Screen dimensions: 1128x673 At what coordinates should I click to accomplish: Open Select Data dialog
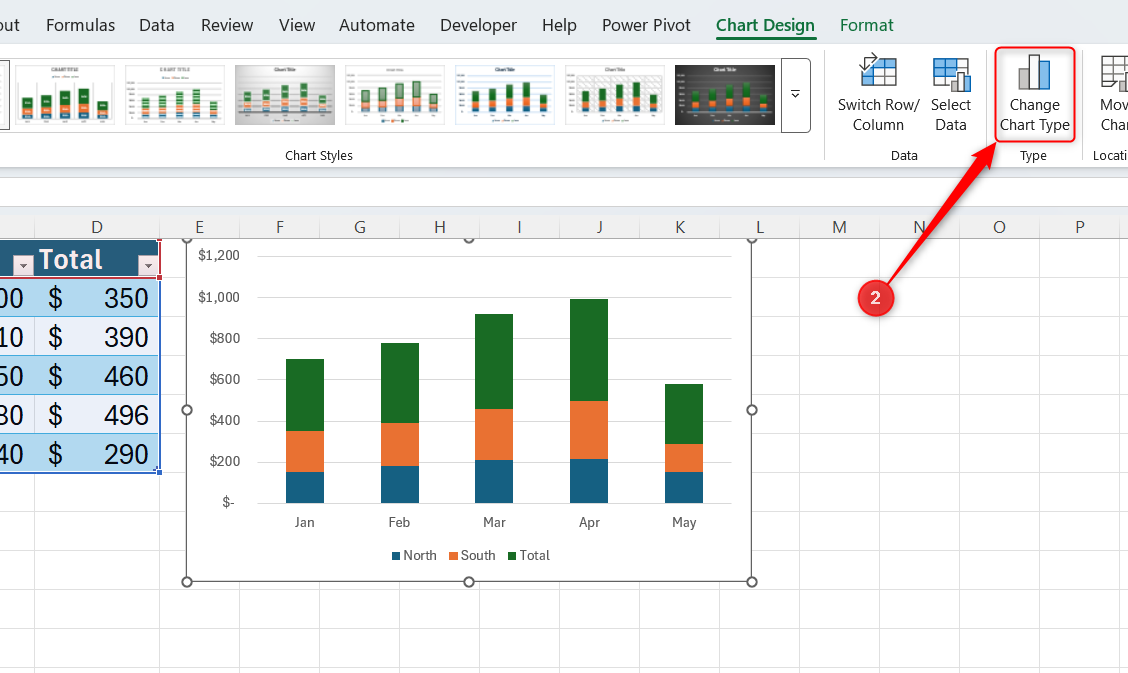pyautogui.click(x=950, y=94)
